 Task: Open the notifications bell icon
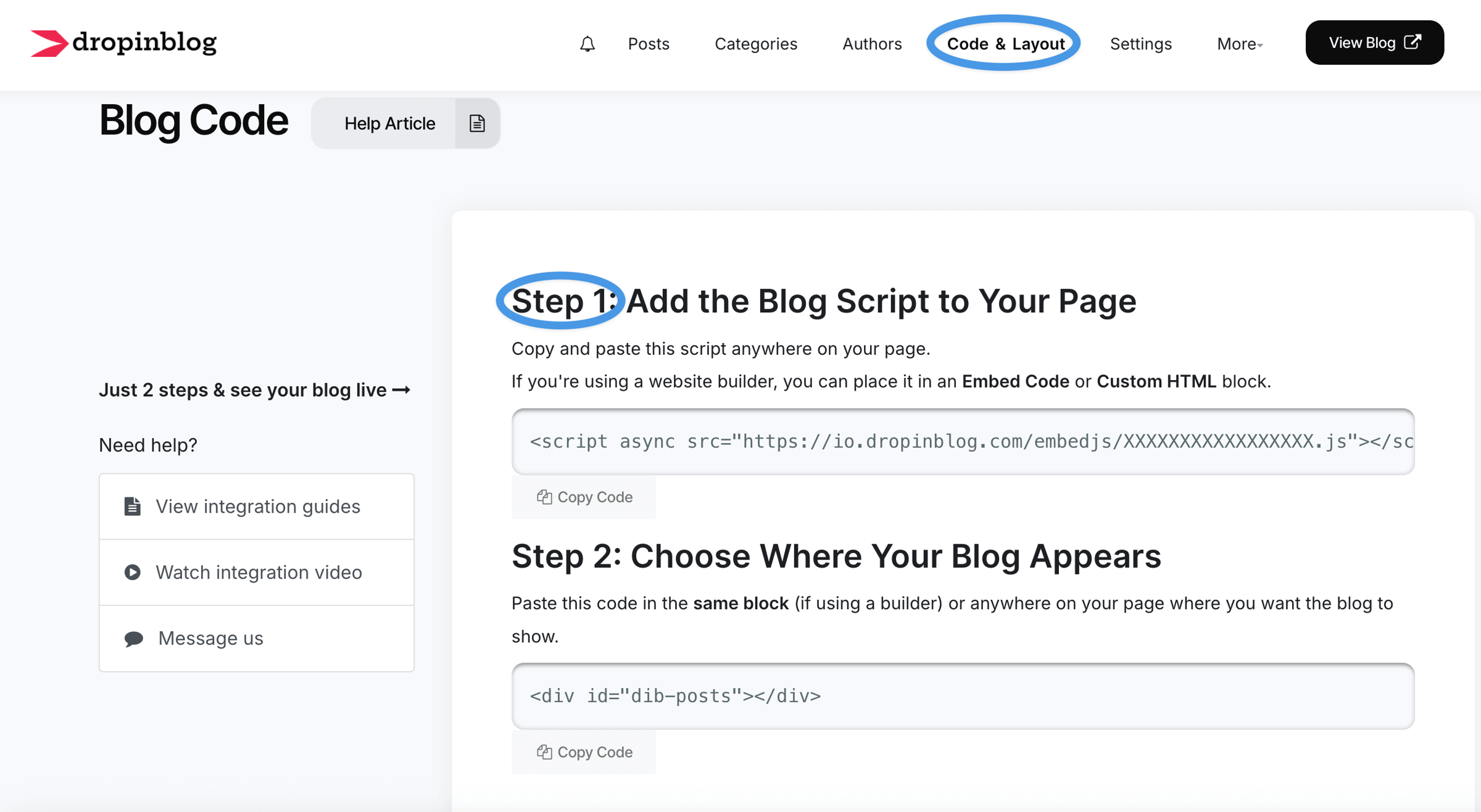point(587,44)
